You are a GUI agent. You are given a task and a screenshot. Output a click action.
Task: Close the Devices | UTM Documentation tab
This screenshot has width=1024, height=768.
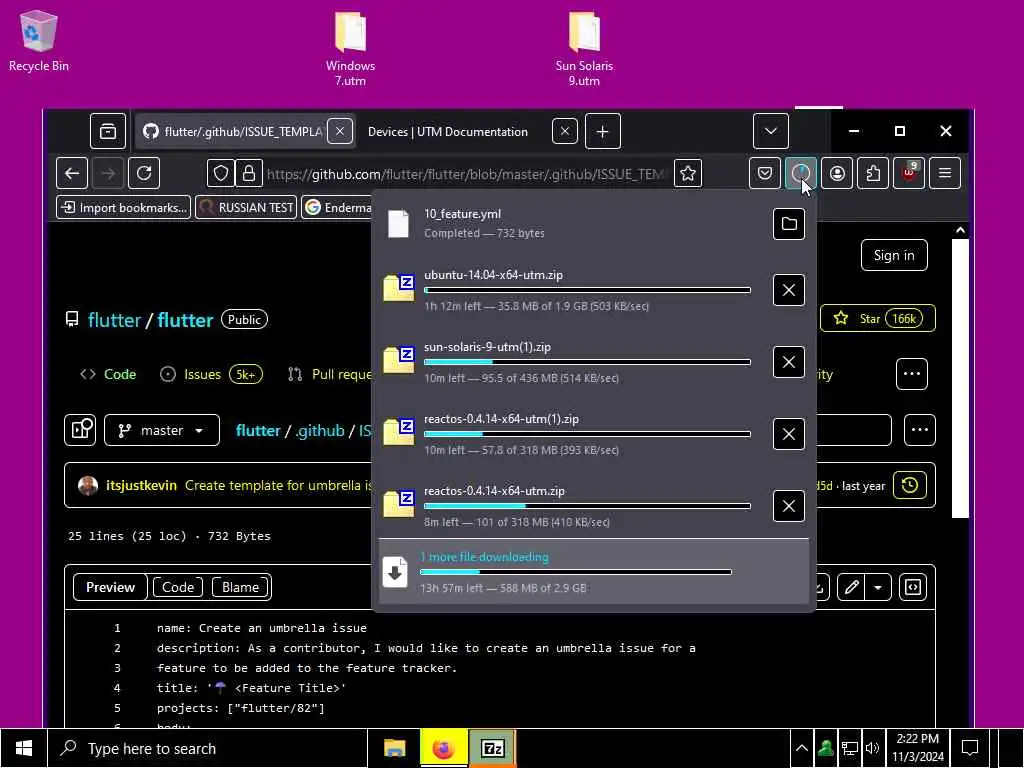coord(565,131)
